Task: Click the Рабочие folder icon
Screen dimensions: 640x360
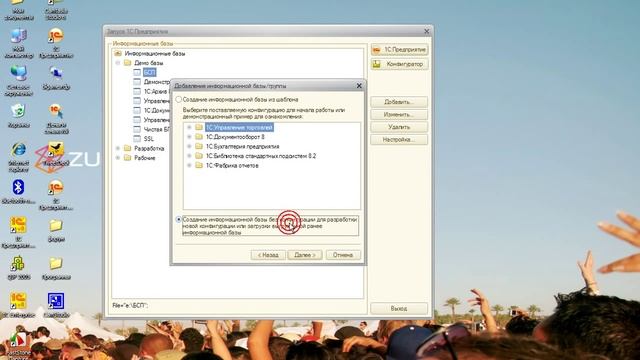Action: tap(127, 158)
